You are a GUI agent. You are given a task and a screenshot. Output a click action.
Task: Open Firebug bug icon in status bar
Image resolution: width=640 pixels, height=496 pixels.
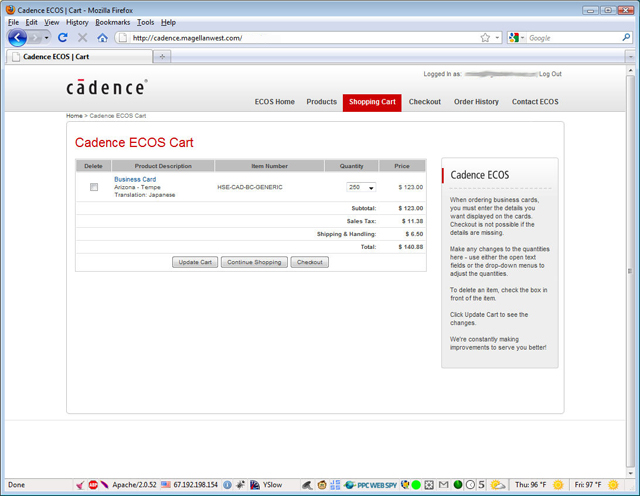pos(240,485)
